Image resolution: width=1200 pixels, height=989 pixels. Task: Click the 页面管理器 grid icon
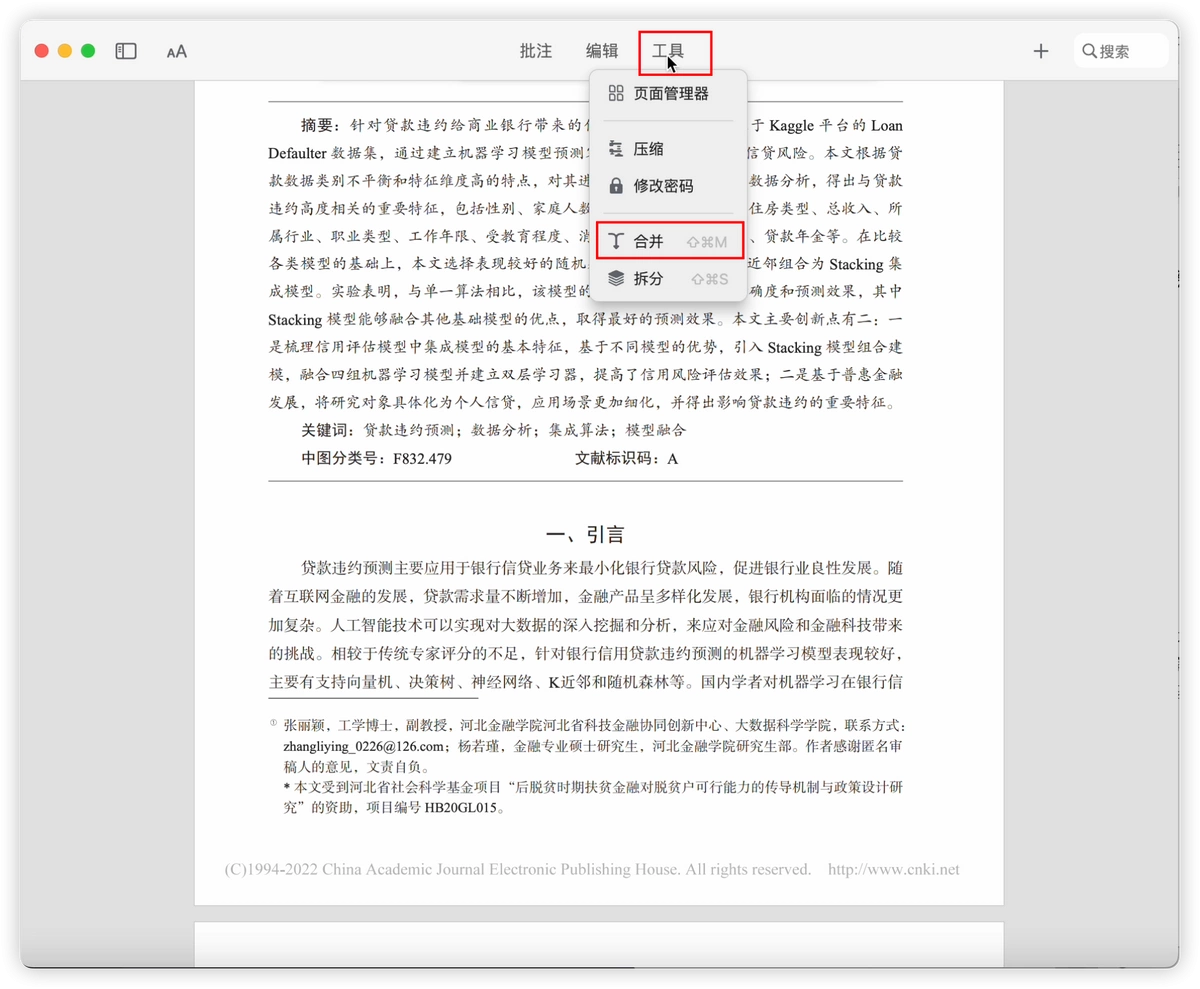616,93
